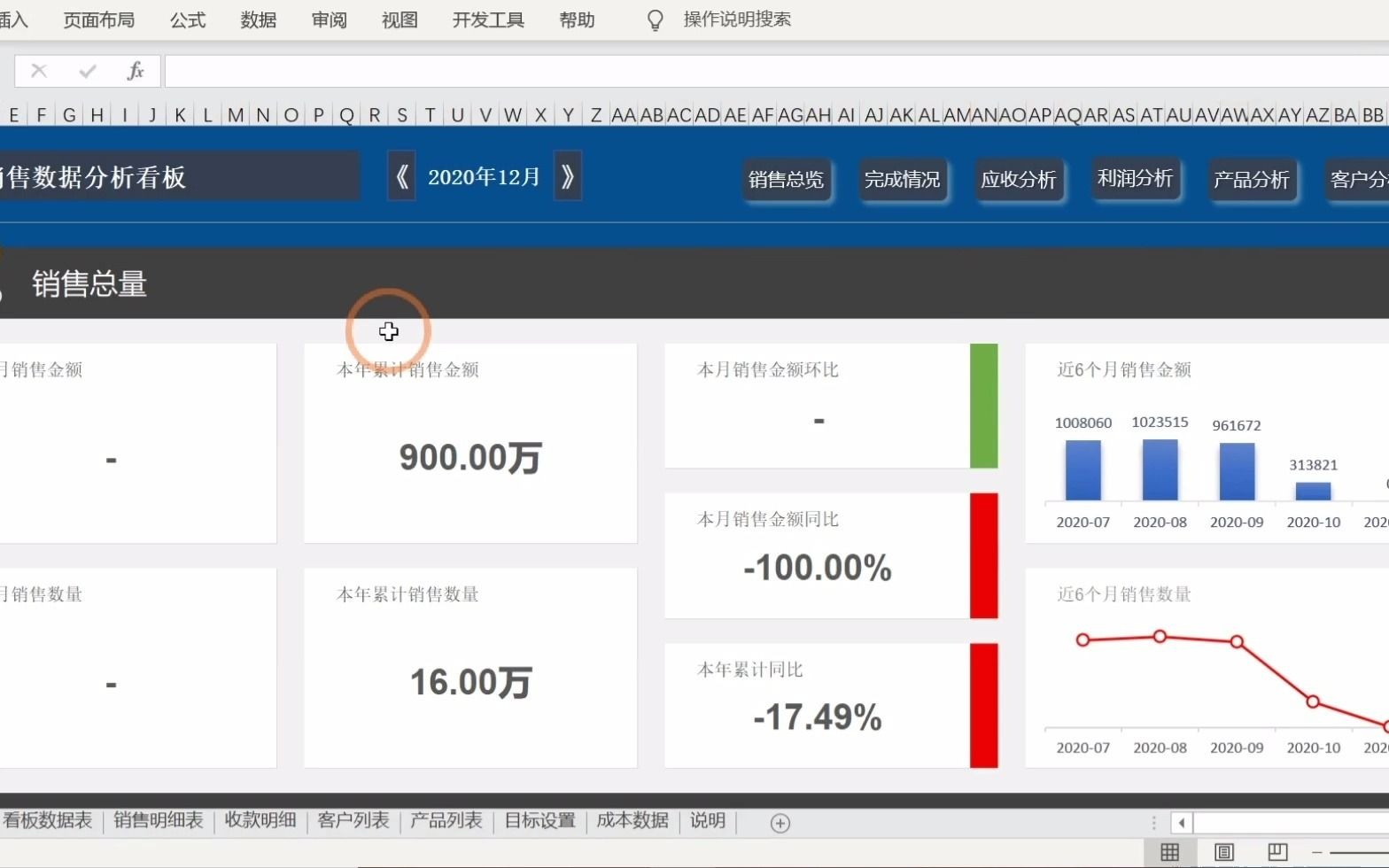Click the 961672 data label above 2020-09 bar

(1237, 426)
